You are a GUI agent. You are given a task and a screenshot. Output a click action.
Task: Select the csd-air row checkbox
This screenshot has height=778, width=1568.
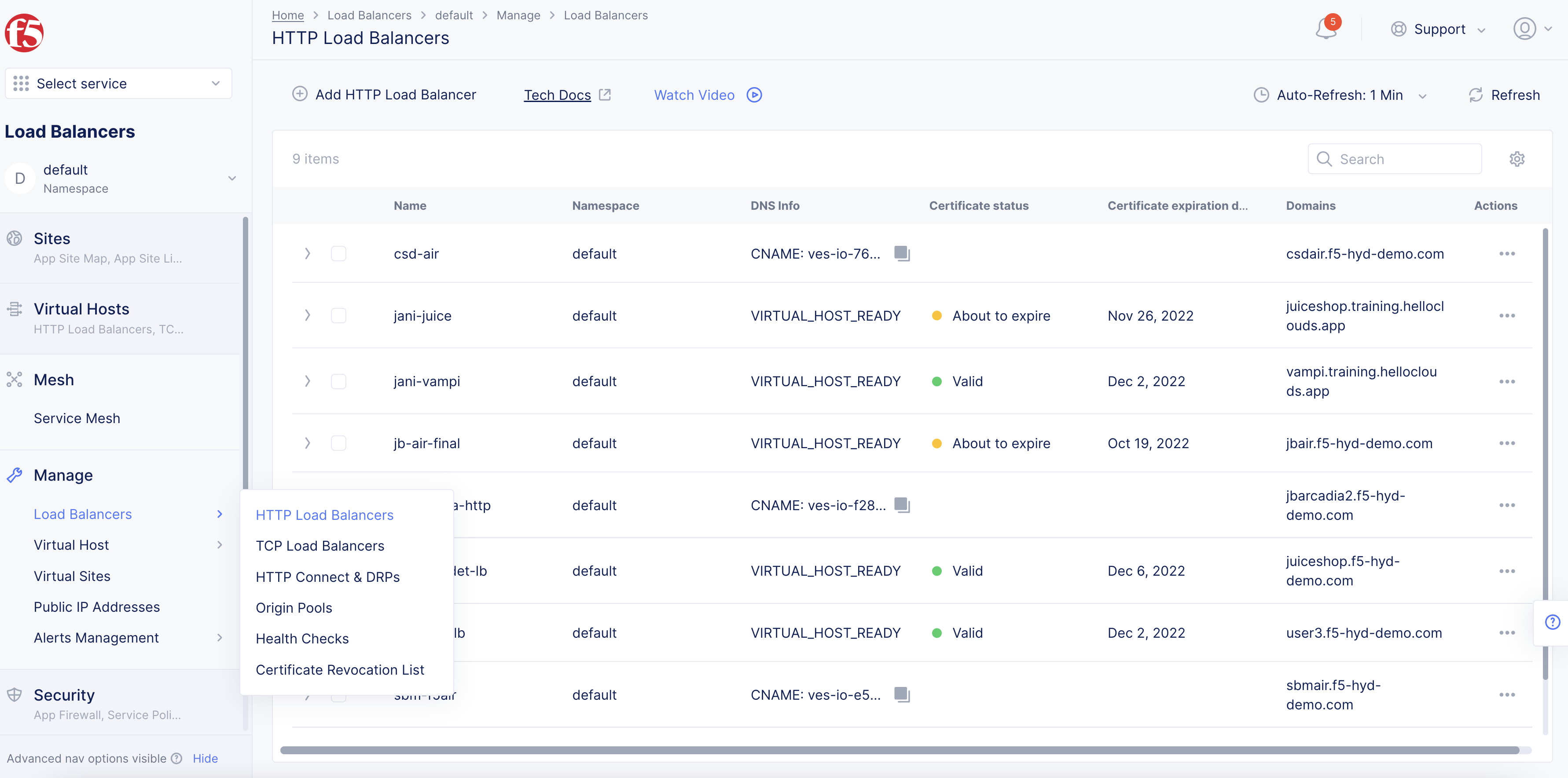[339, 254]
